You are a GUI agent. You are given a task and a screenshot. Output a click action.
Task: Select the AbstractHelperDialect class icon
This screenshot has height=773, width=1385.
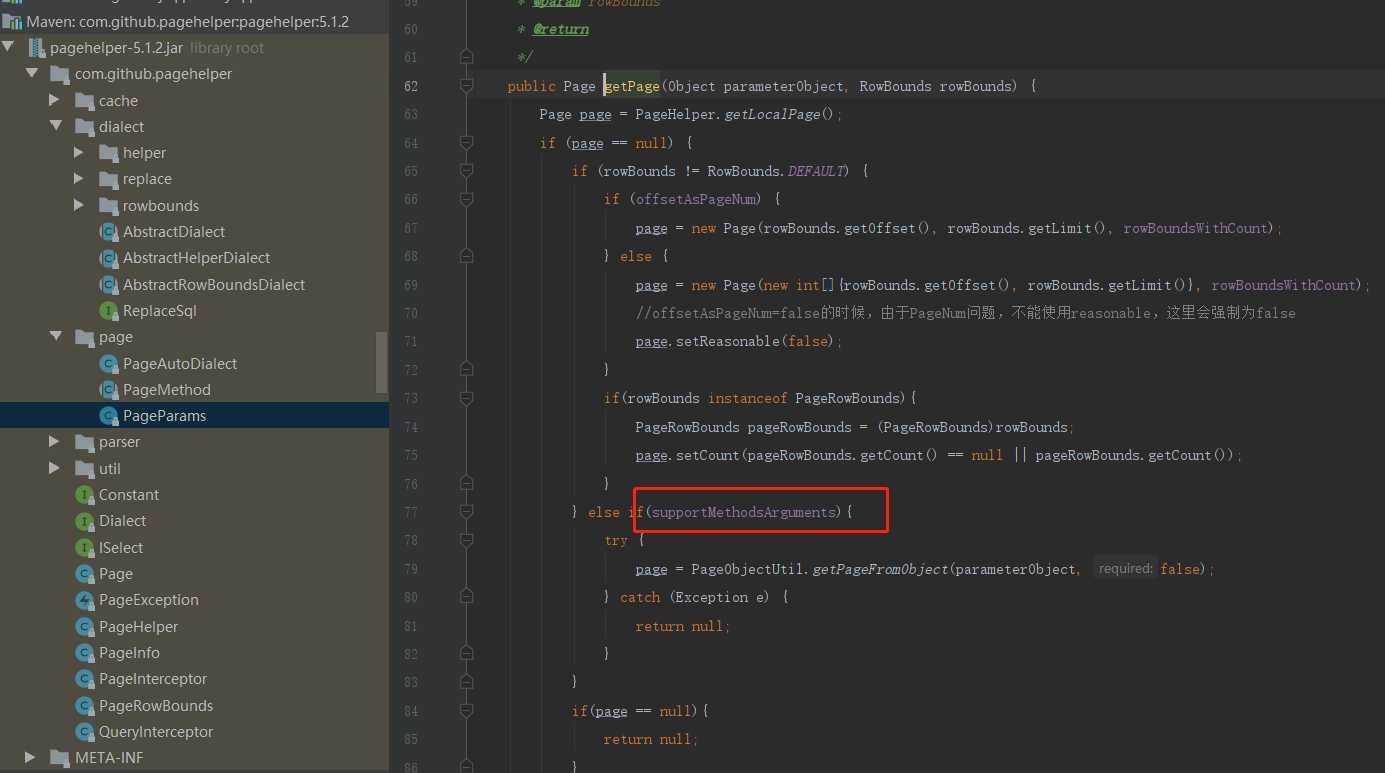tap(108, 258)
